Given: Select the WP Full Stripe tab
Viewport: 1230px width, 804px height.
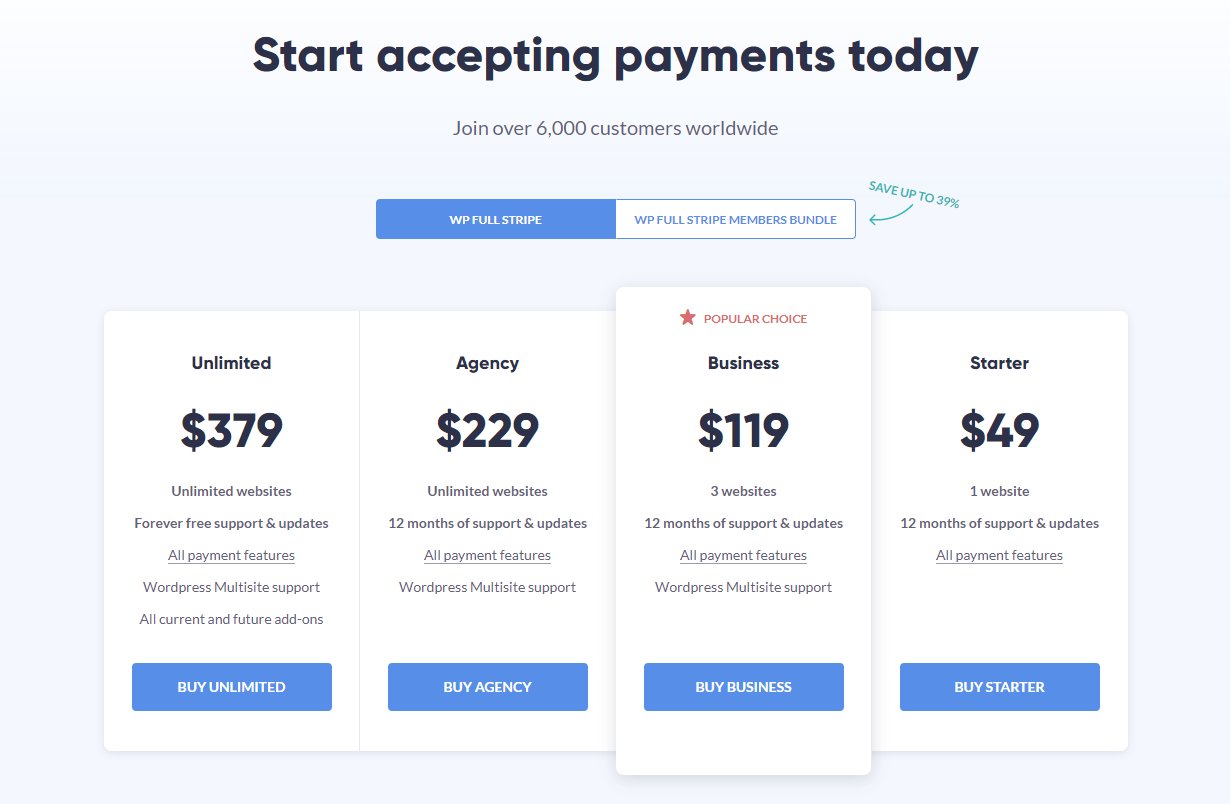Looking at the screenshot, I should click(x=495, y=219).
